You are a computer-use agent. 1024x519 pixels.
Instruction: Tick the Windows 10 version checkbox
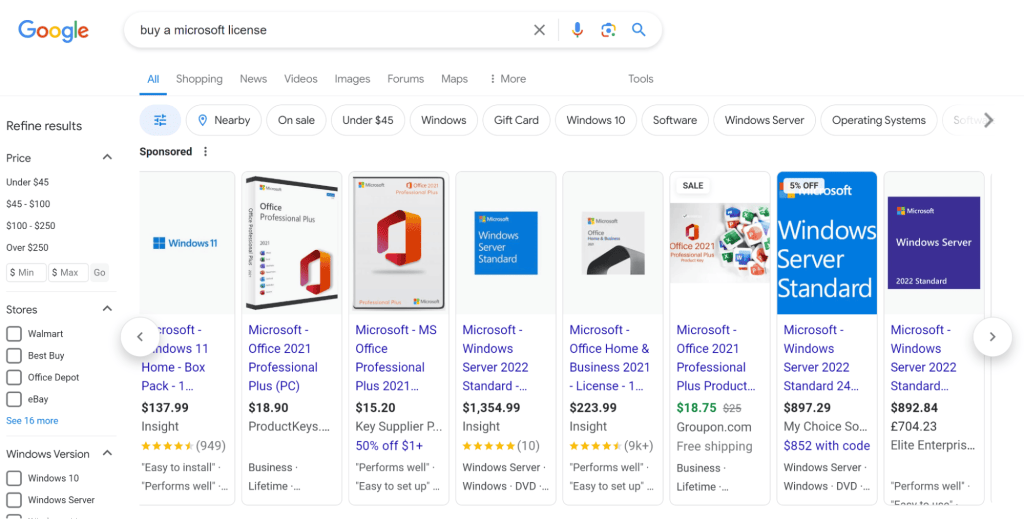point(14,478)
